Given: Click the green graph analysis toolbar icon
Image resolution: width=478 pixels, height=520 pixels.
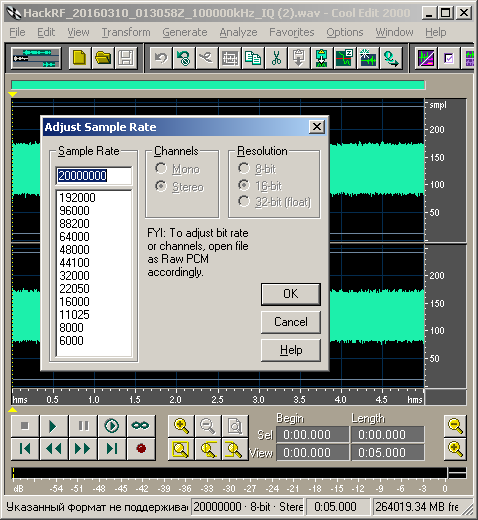Looking at the screenshot, I should tap(345, 58).
